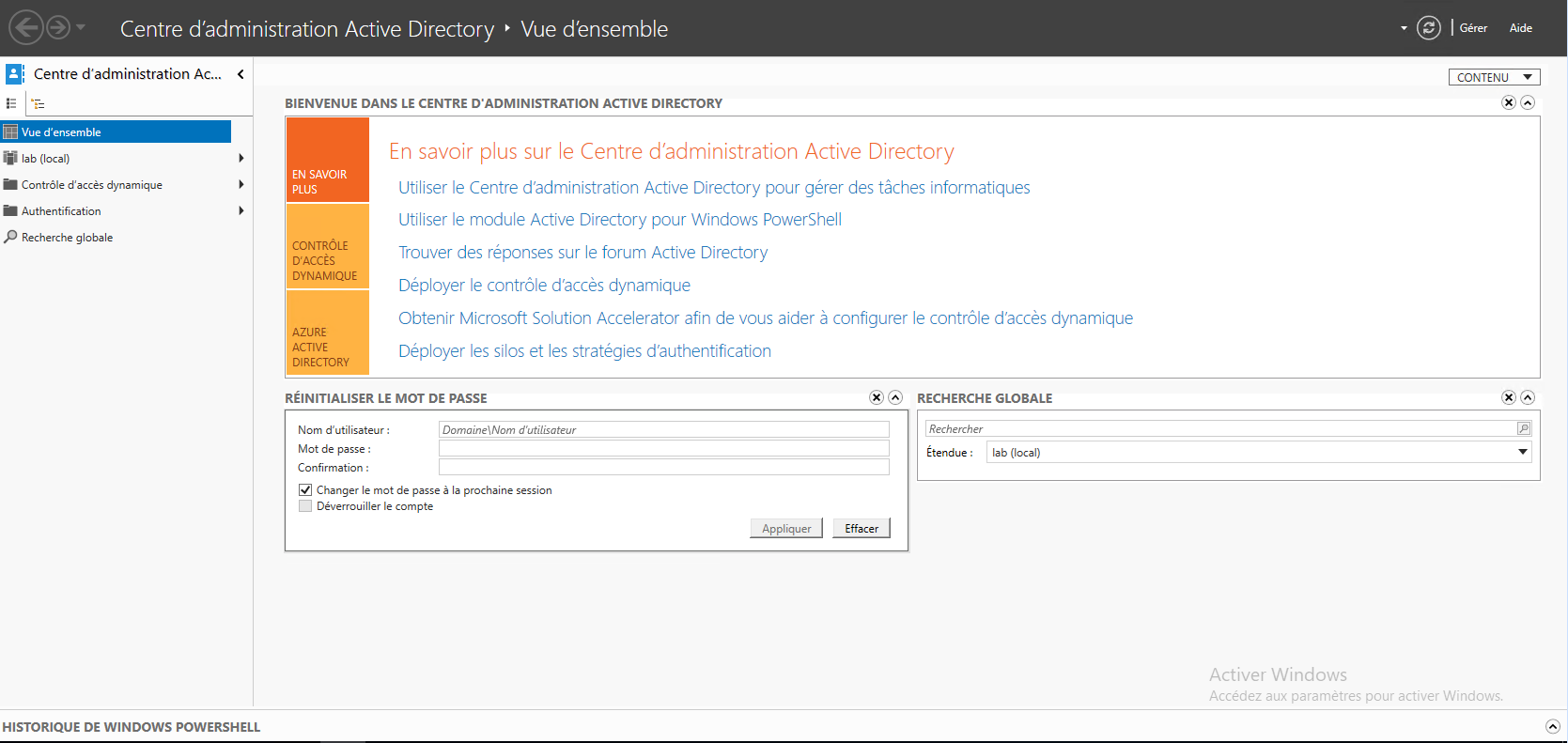The image size is (1568, 743).
Task: Focus the Nom d'utilisateur field
Action: 663,429
